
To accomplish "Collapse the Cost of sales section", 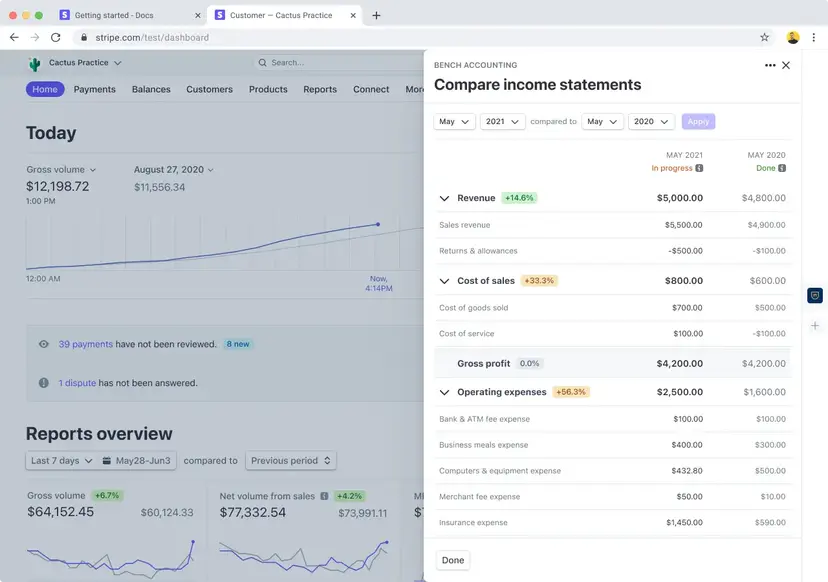I will pos(444,281).
